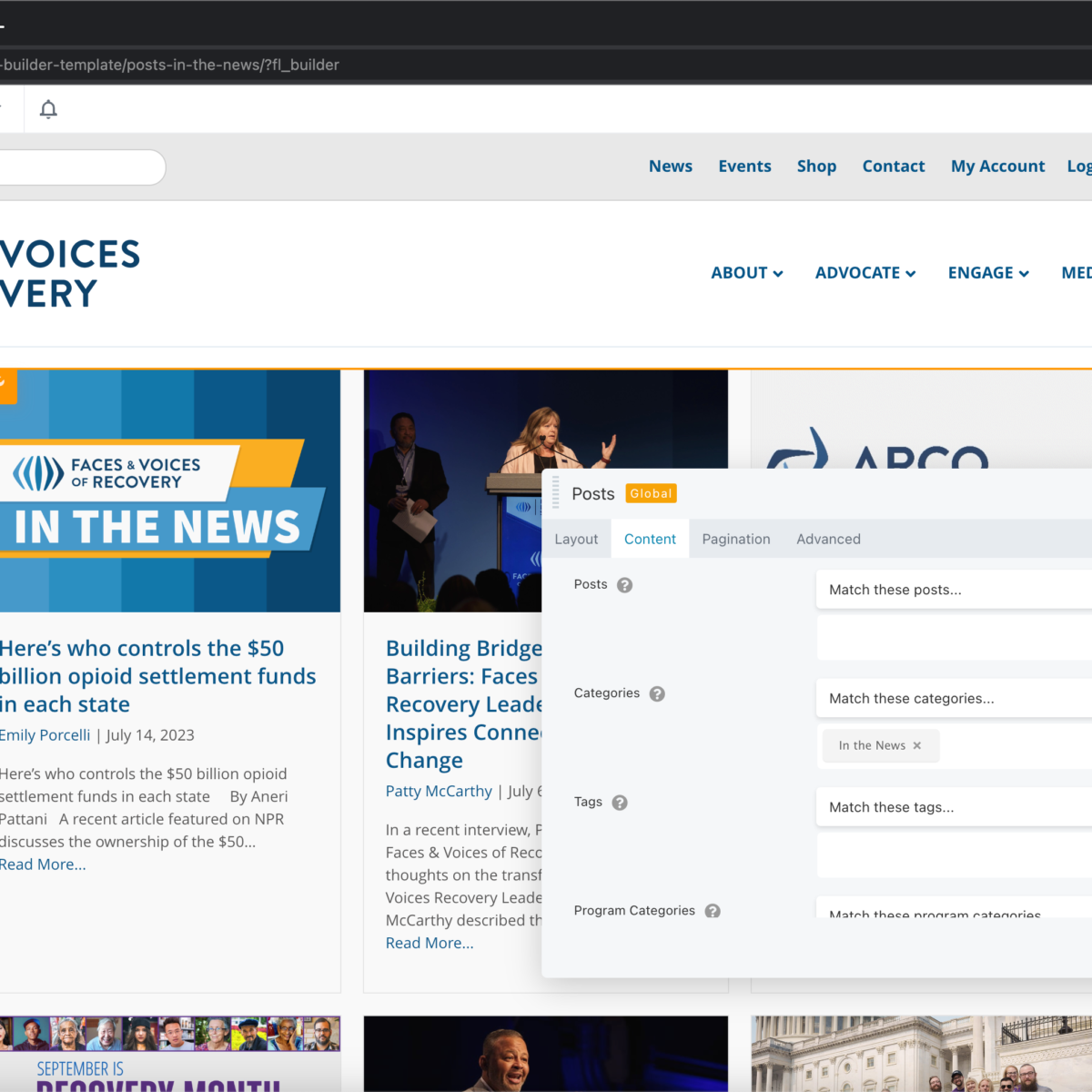Expand the ABOUT navigation menu
This screenshot has width=1092, height=1092.
[x=747, y=273]
